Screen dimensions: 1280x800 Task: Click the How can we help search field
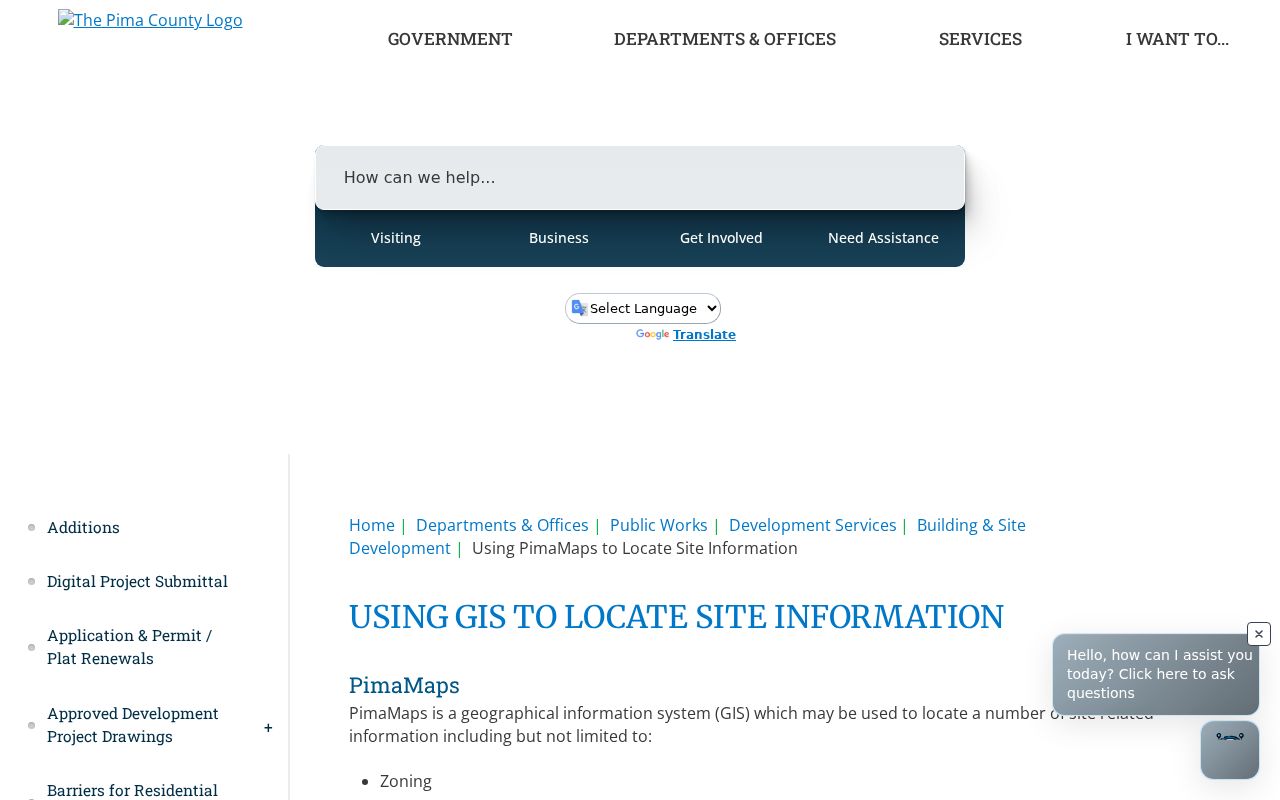[x=640, y=178]
